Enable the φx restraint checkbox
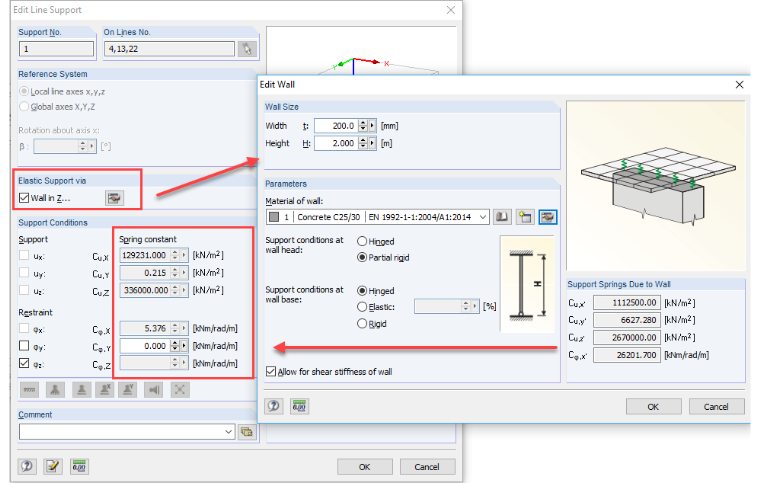 pos(24,328)
